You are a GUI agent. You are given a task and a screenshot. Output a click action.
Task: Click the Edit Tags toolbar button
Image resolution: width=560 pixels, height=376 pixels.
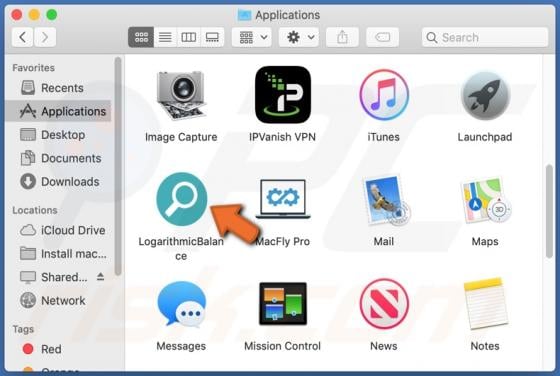382,37
